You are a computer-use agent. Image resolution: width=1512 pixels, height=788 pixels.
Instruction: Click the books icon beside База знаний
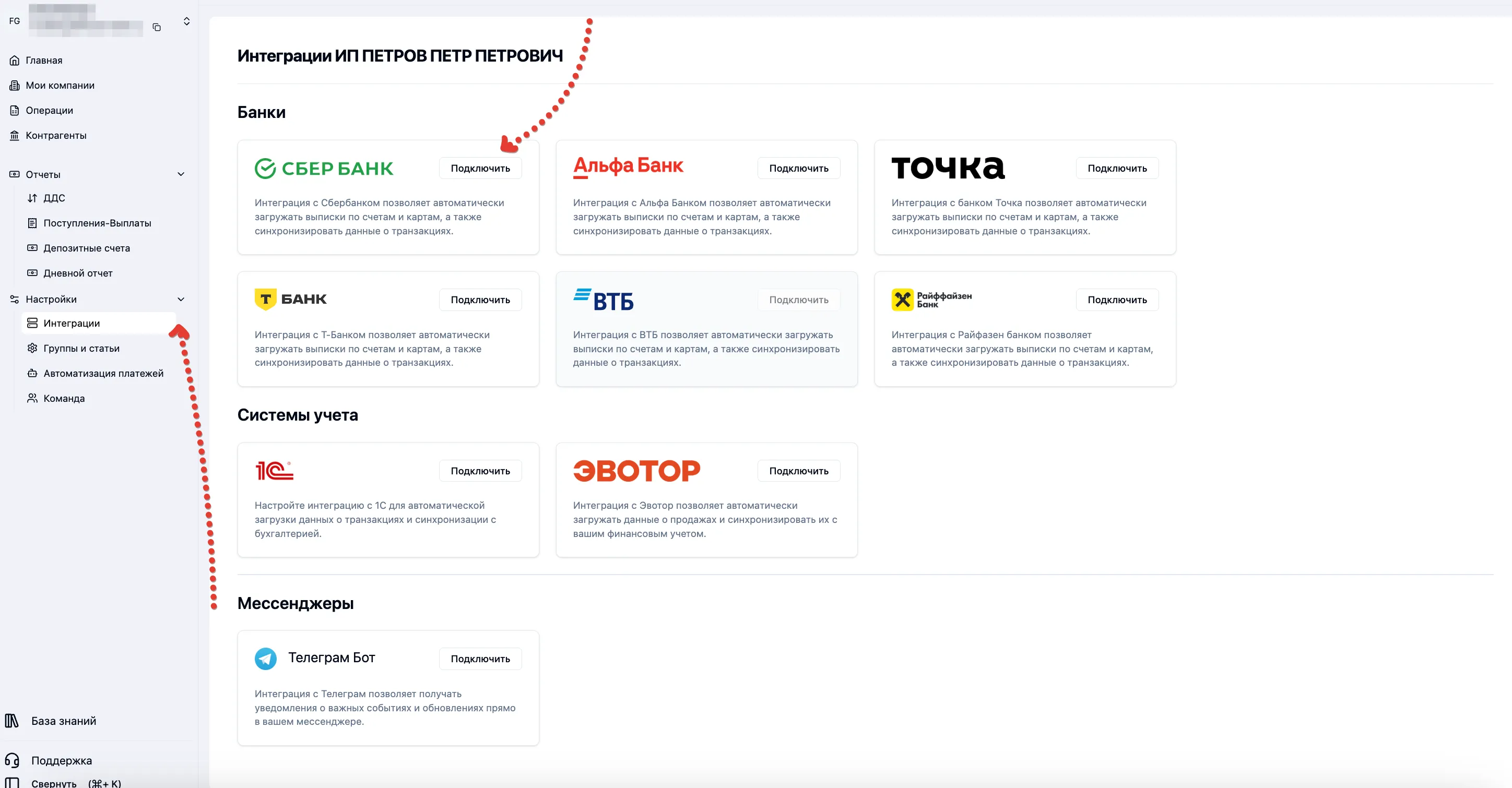[11, 721]
